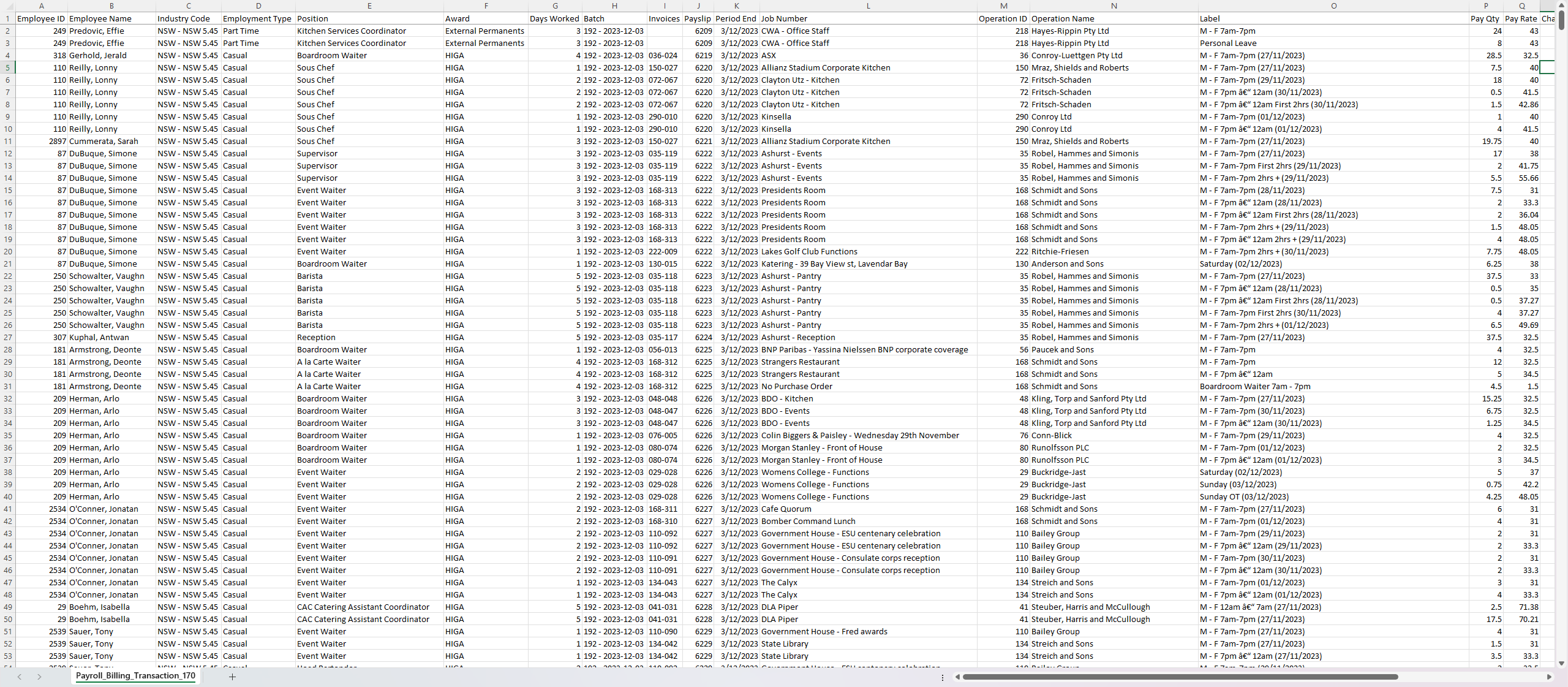Click the three-dot tab bar resize handle

coord(942,677)
